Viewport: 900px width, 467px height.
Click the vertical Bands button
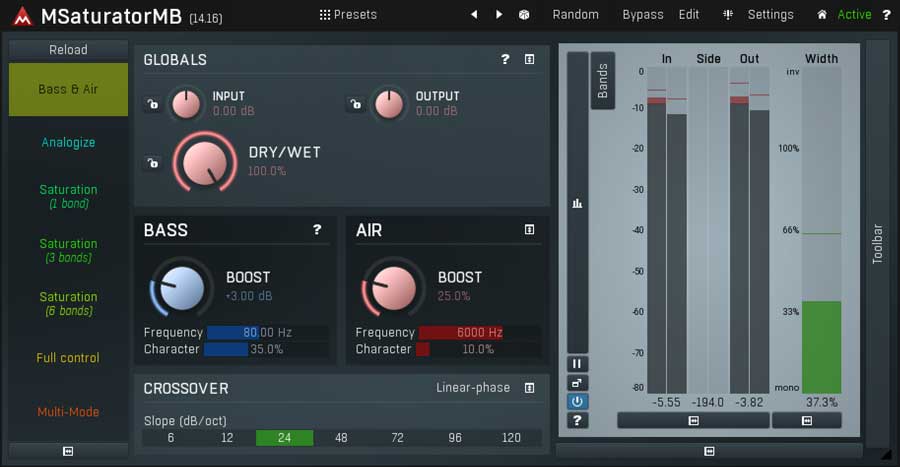tap(603, 81)
